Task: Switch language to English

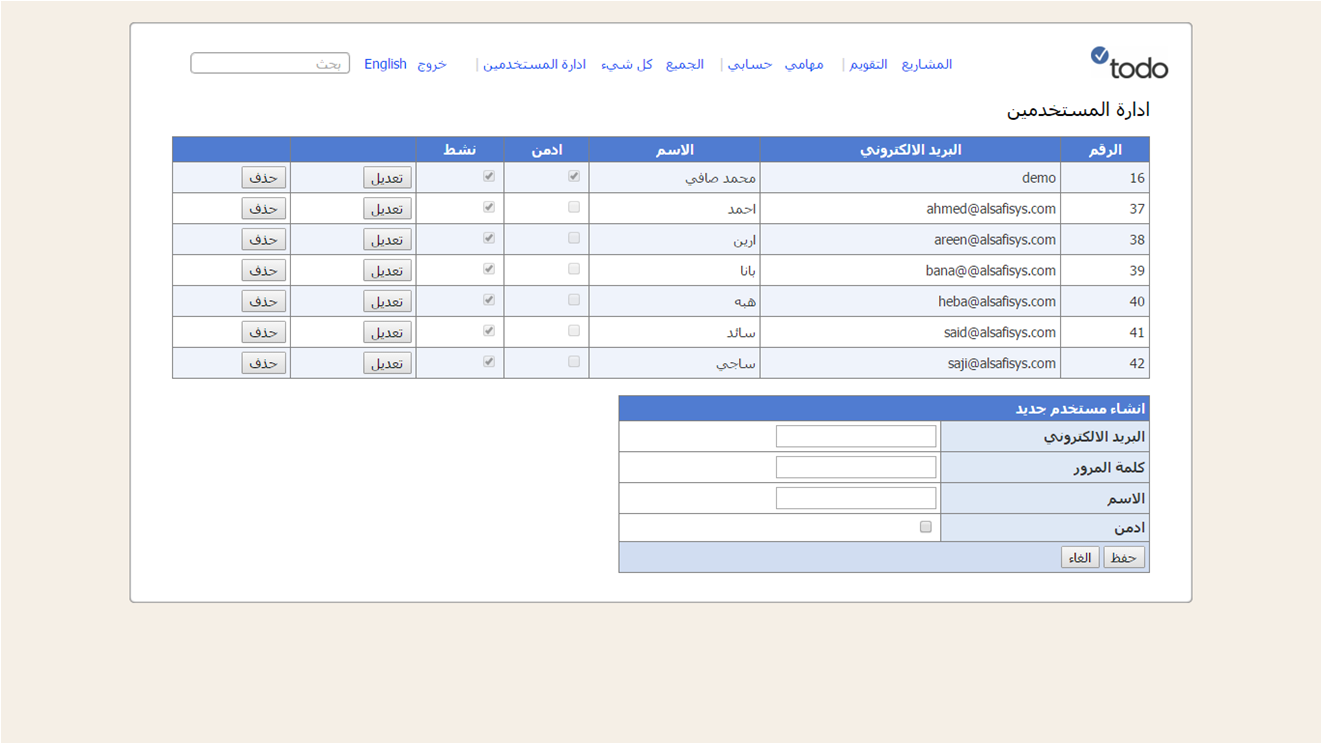Action: (385, 64)
